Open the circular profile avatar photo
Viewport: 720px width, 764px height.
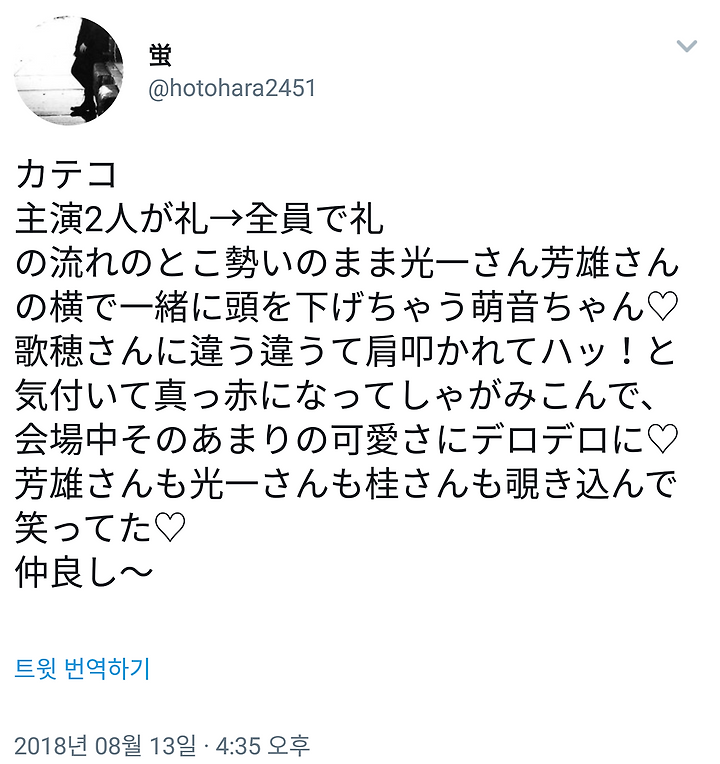(x=69, y=70)
